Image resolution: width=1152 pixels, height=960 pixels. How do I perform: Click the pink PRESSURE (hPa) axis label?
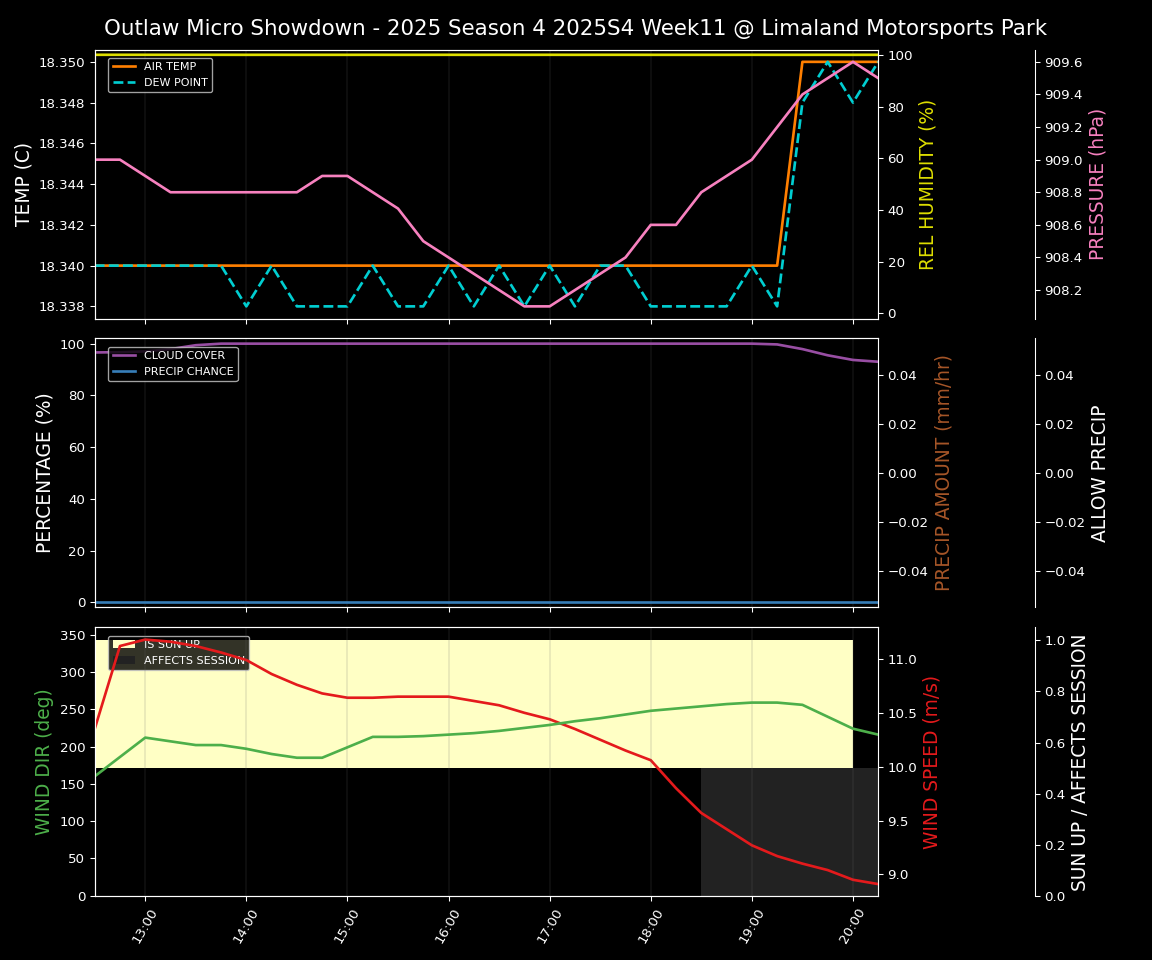click(1097, 185)
